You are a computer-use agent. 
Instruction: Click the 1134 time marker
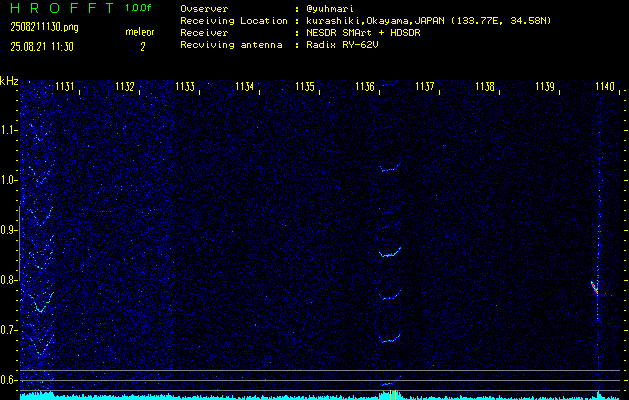(x=244, y=86)
